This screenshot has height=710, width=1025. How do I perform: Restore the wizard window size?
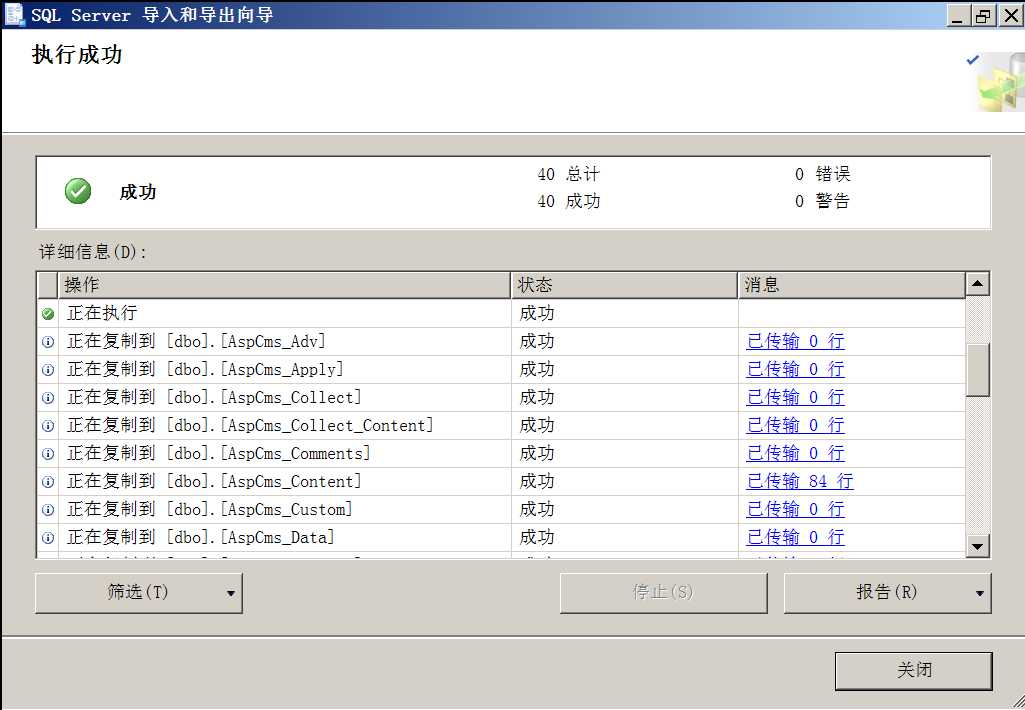(x=983, y=15)
